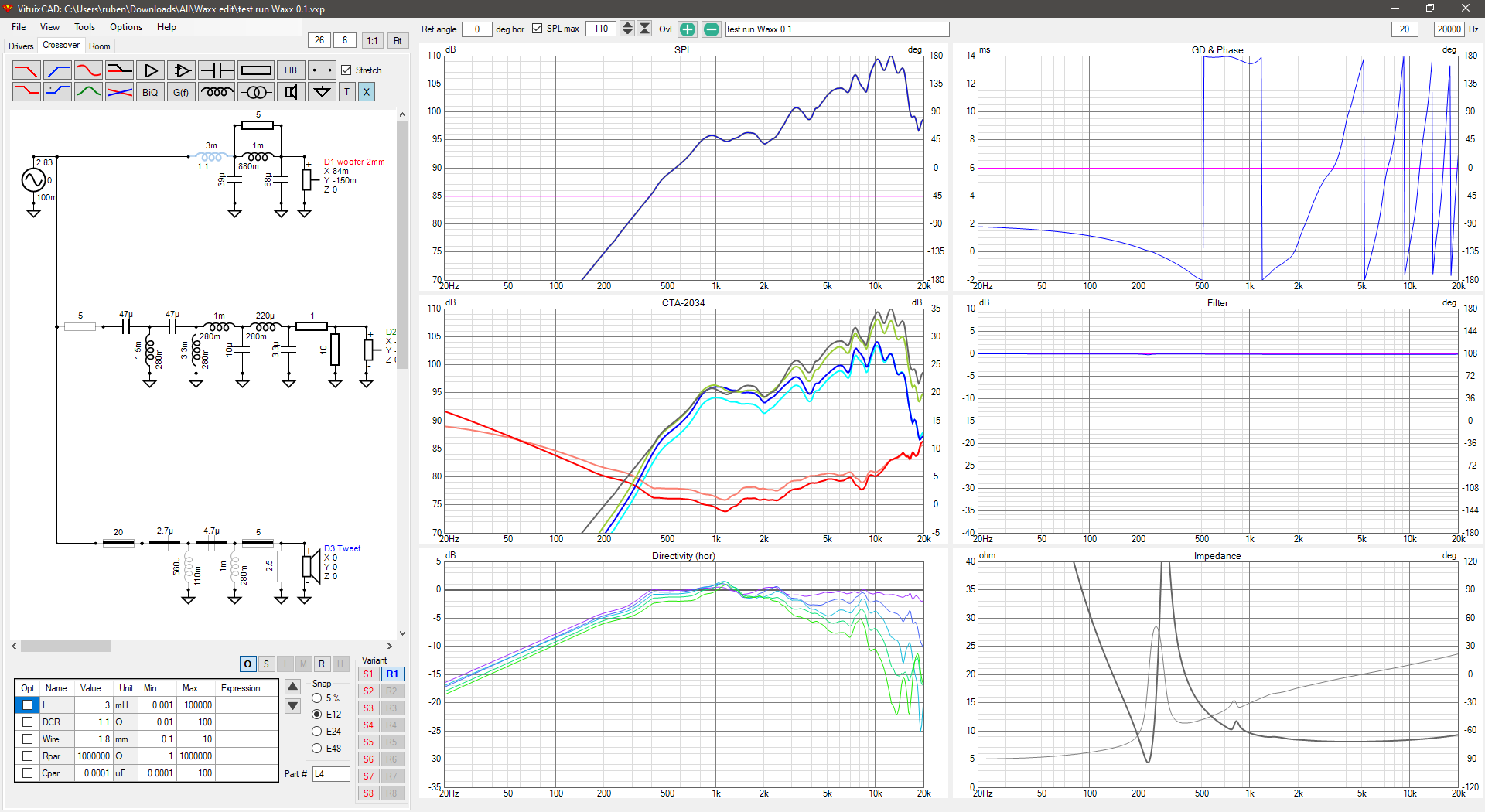Open the LIB component library
The width and height of the screenshot is (1485, 812).
(x=291, y=70)
